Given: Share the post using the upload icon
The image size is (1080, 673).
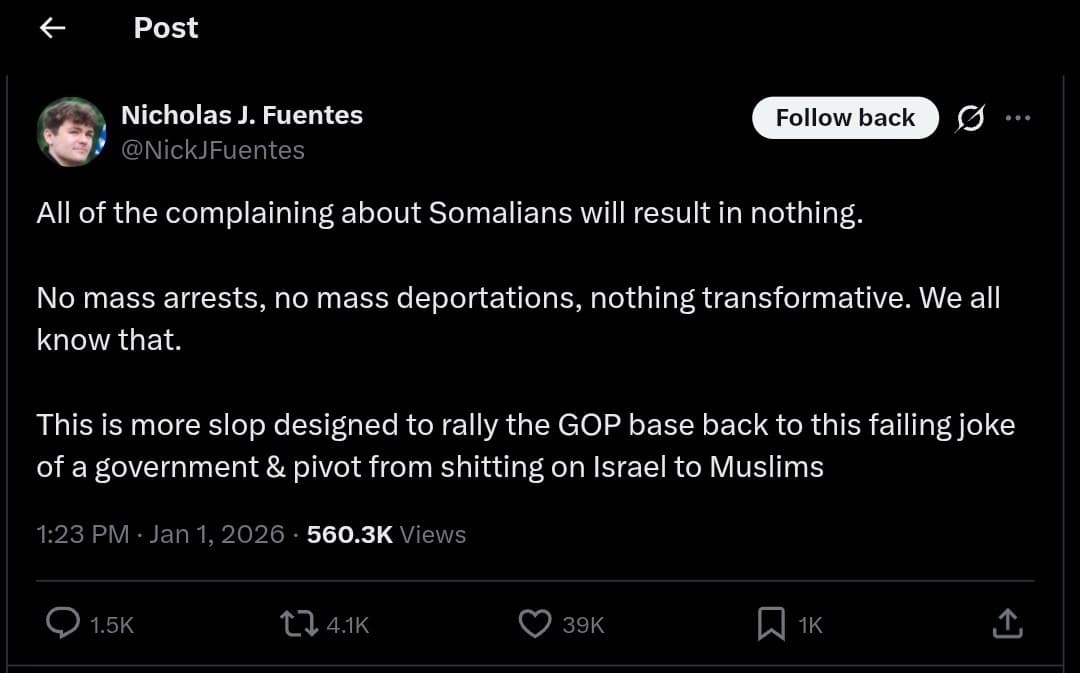Looking at the screenshot, I should tap(1009, 624).
